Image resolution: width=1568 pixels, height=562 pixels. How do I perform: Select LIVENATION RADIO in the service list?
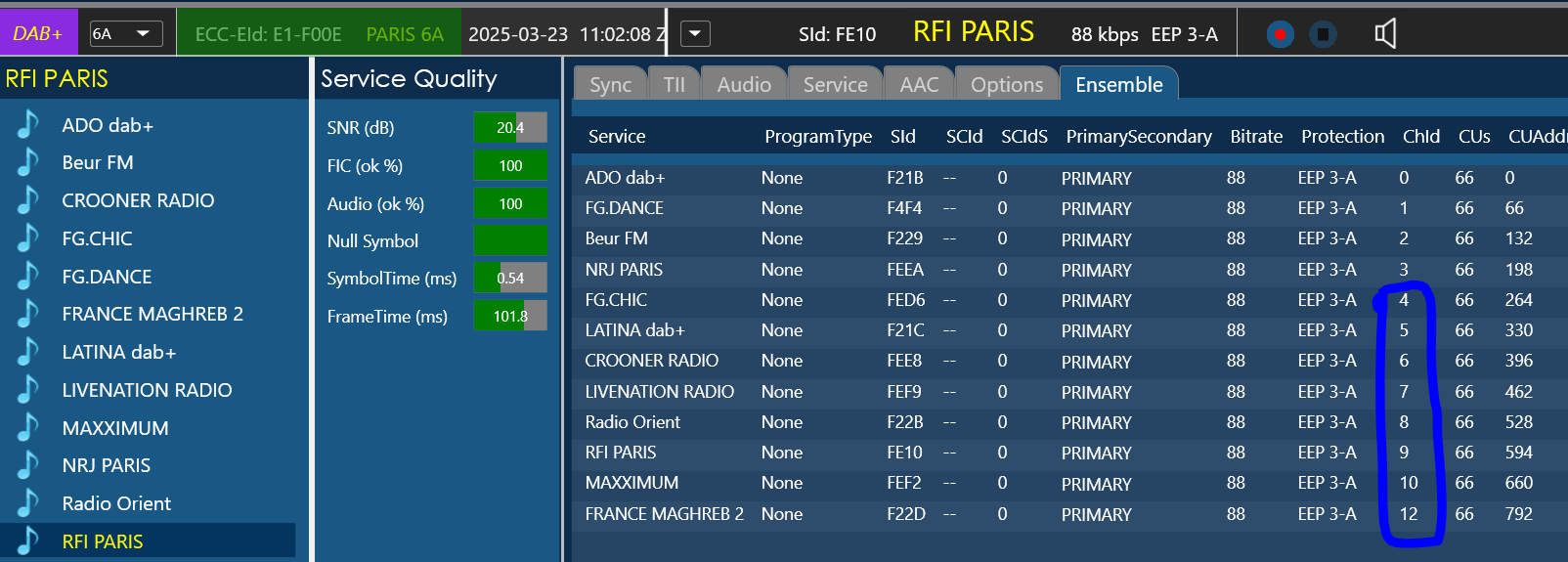(x=147, y=390)
